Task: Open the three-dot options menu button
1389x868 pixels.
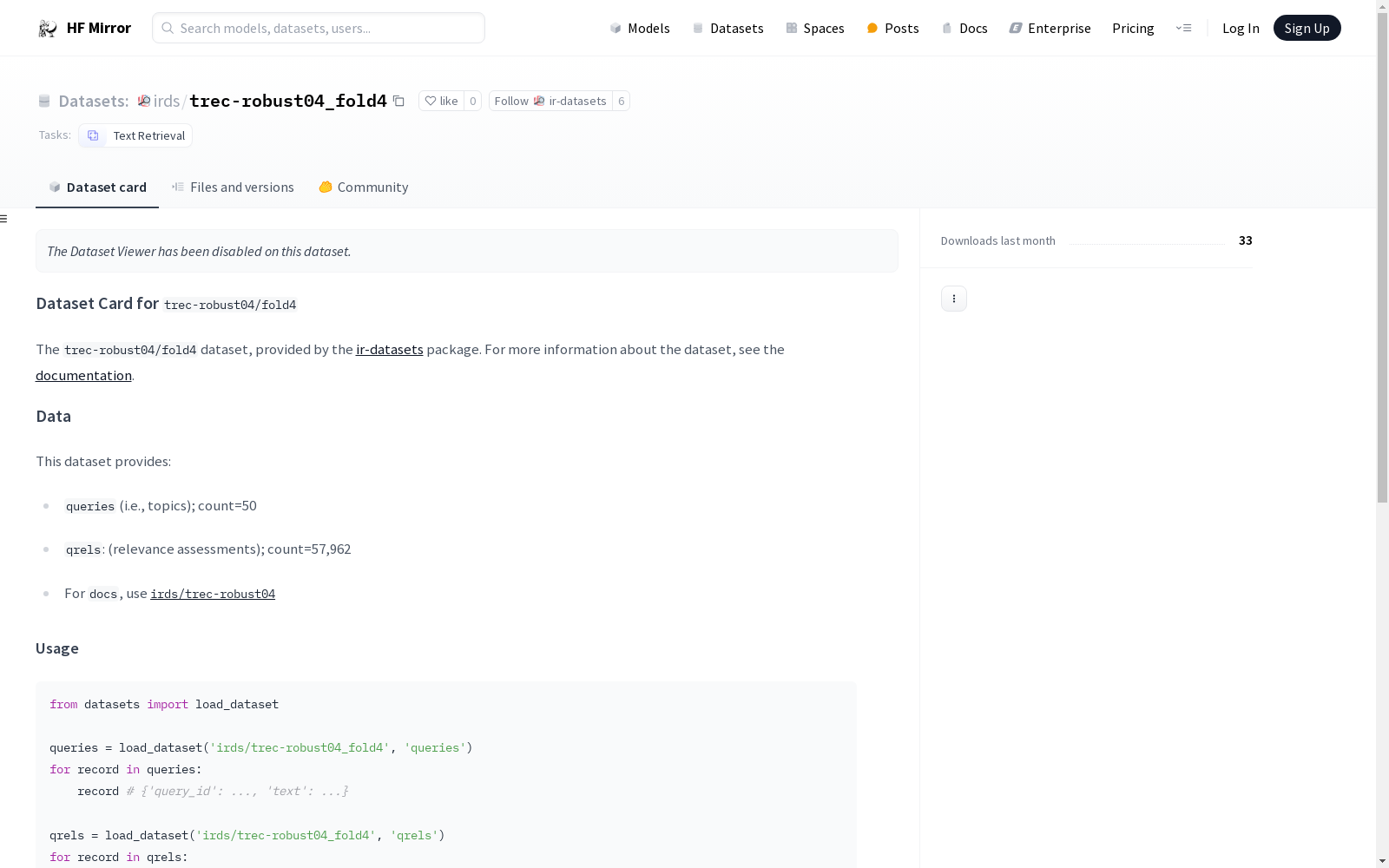Action: [954, 299]
